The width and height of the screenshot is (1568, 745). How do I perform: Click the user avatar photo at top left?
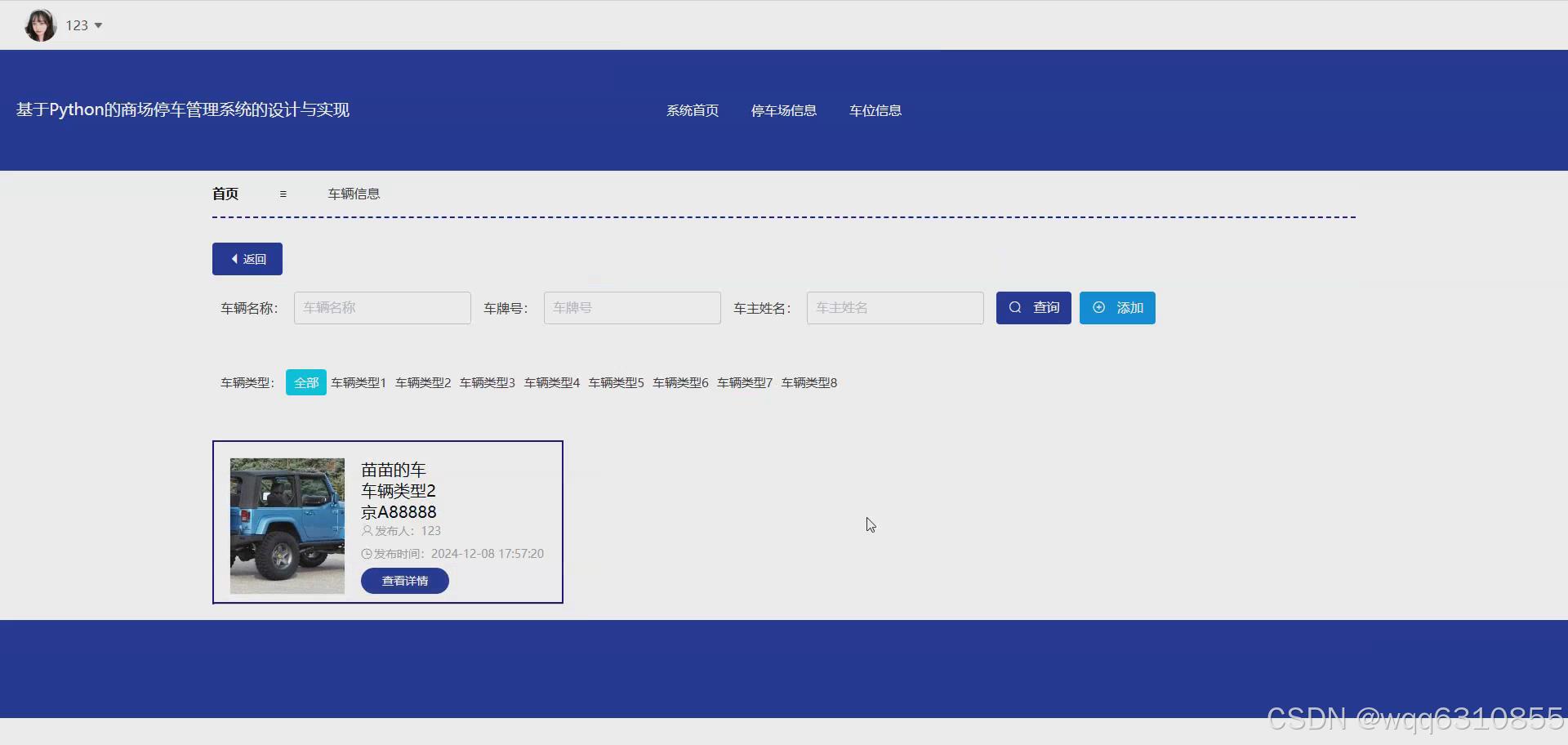pos(39,25)
